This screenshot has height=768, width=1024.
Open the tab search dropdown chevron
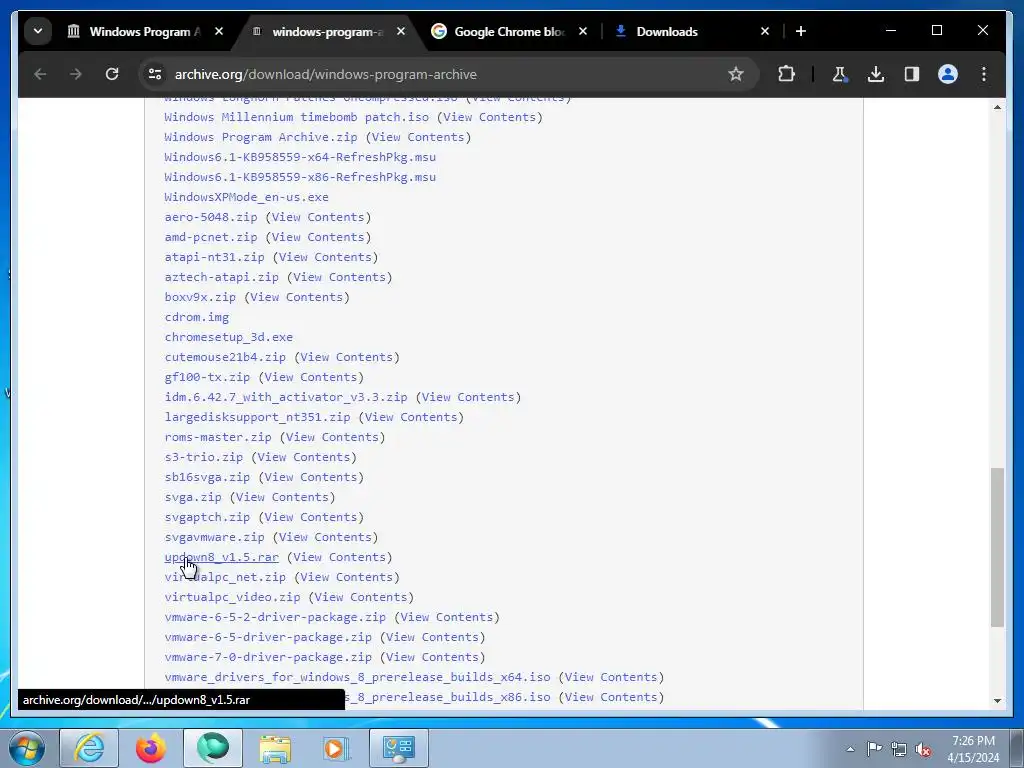[x=38, y=31]
